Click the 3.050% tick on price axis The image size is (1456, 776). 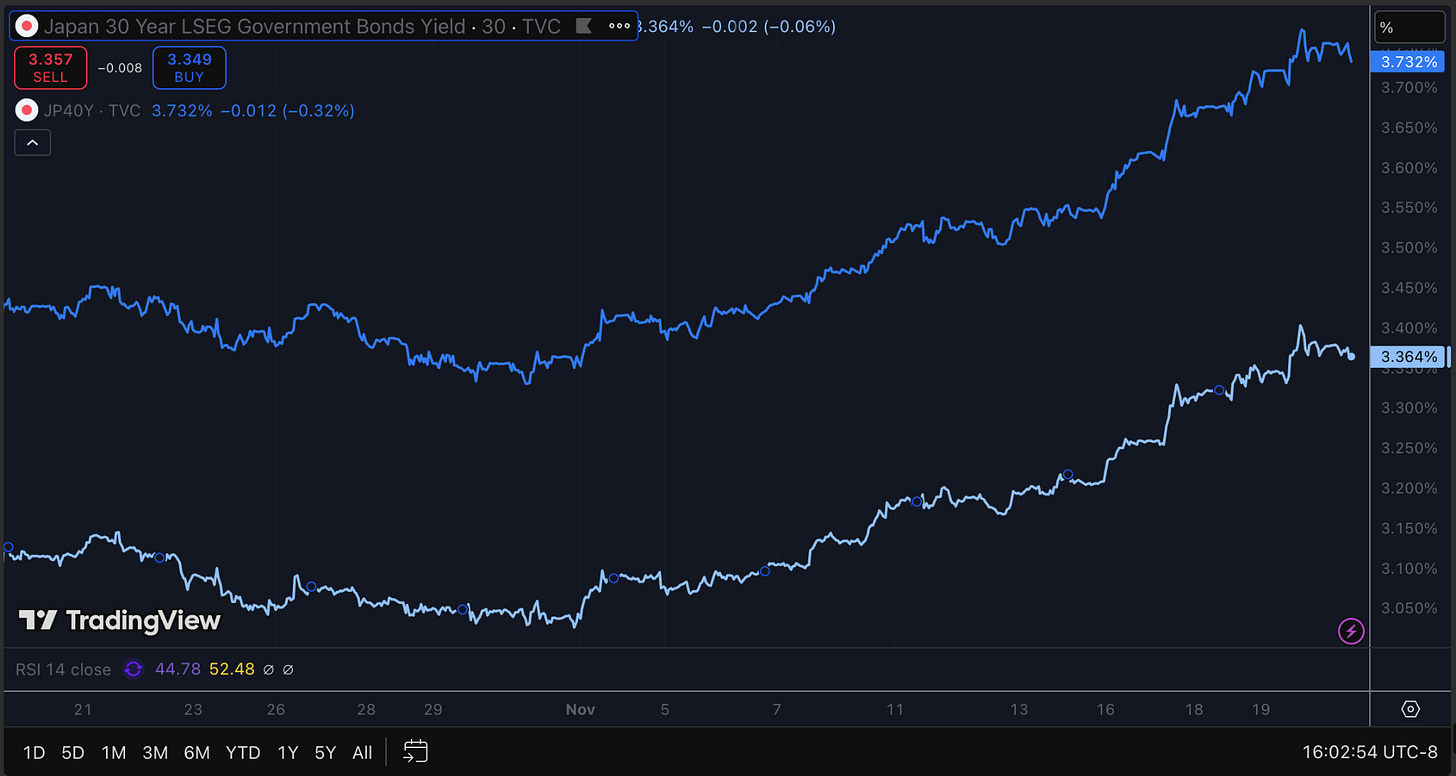tap(1408, 608)
